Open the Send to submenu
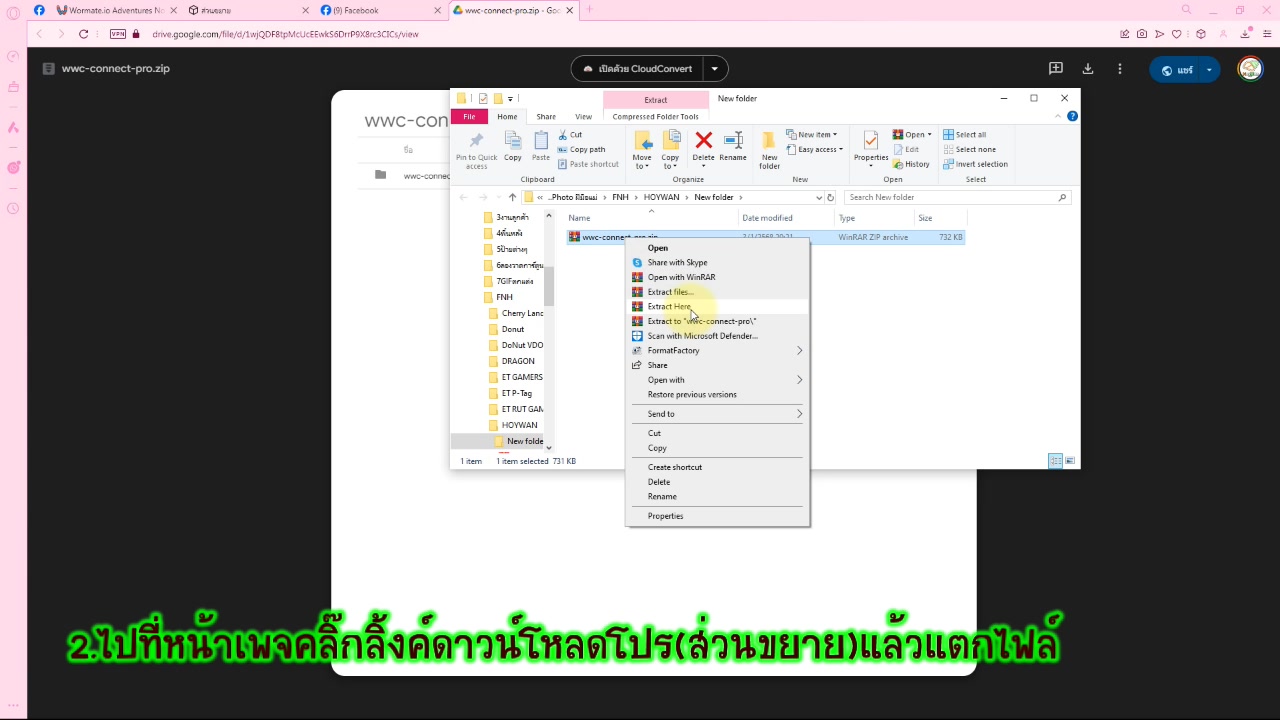 tap(717, 414)
